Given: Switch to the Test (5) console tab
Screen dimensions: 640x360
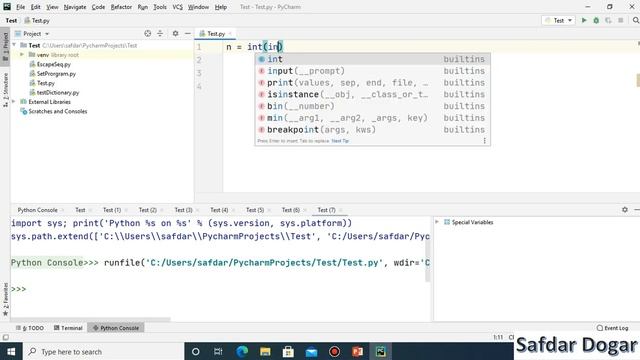Looking at the screenshot, I should coord(255,210).
